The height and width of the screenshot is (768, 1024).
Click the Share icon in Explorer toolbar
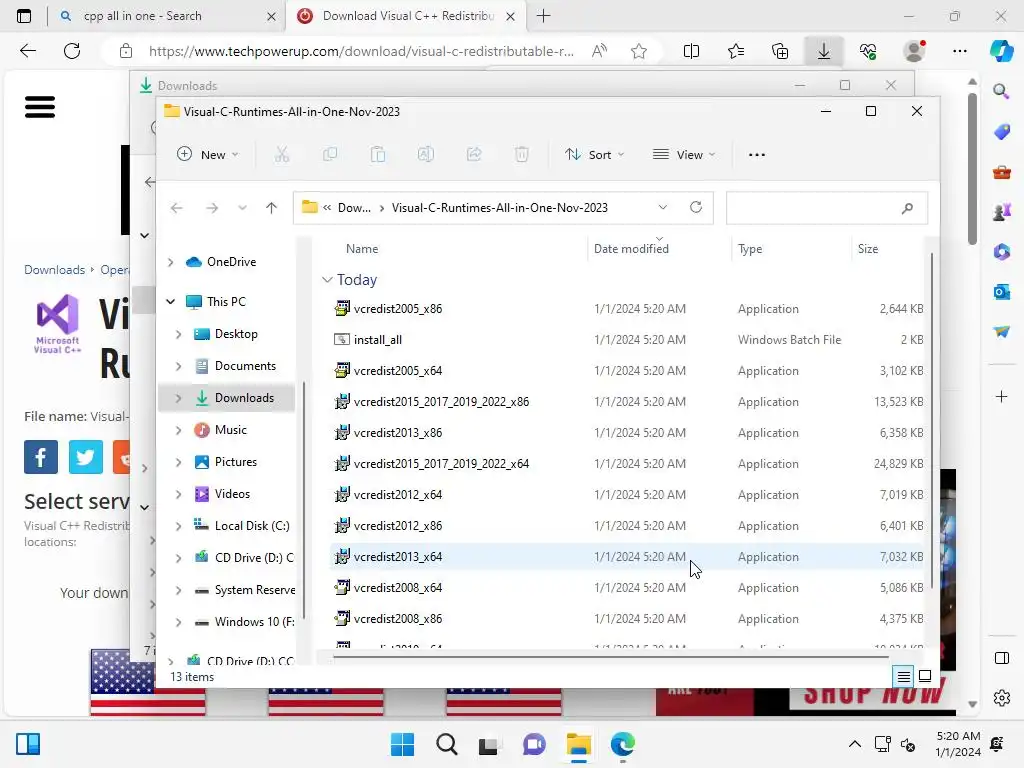pos(473,155)
